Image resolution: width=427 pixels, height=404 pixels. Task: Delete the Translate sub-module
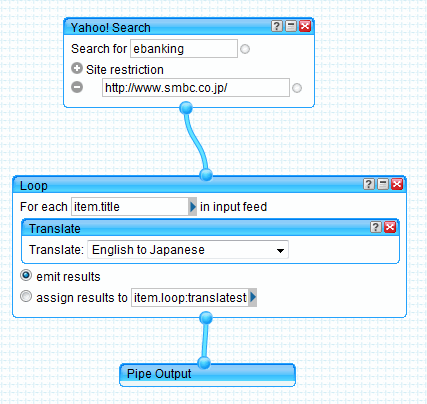coord(390,227)
